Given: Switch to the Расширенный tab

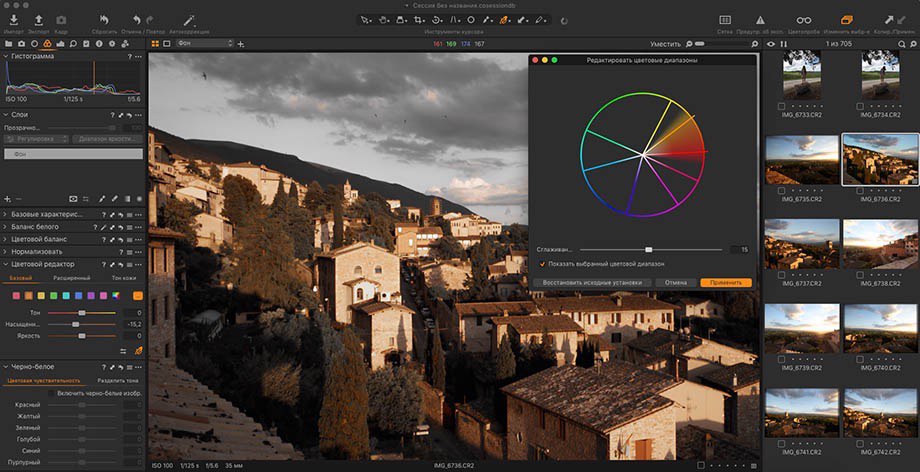Looking at the screenshot, I should point(72,278).
